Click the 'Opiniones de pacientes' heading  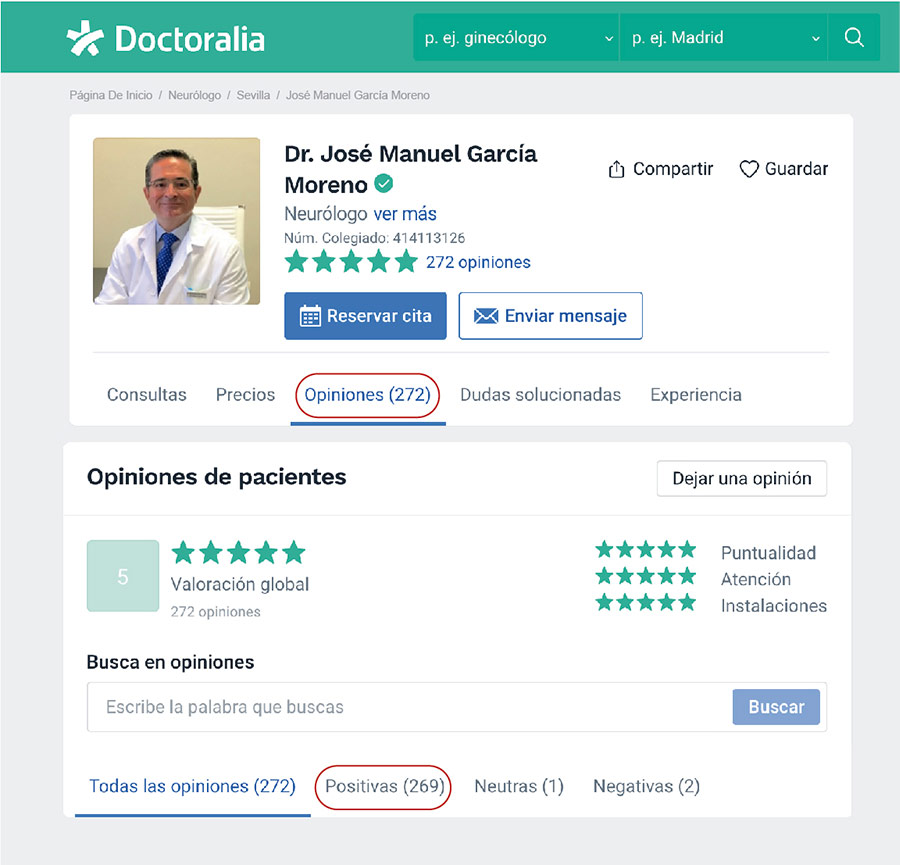[x=216, y=477]
